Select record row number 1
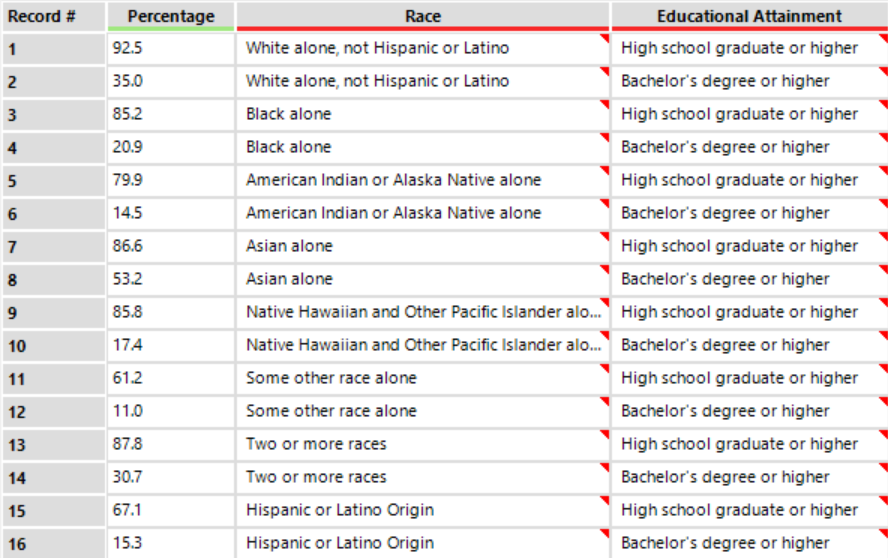The width and height of the screenshot is (888, 558). (x=53, y=49)
